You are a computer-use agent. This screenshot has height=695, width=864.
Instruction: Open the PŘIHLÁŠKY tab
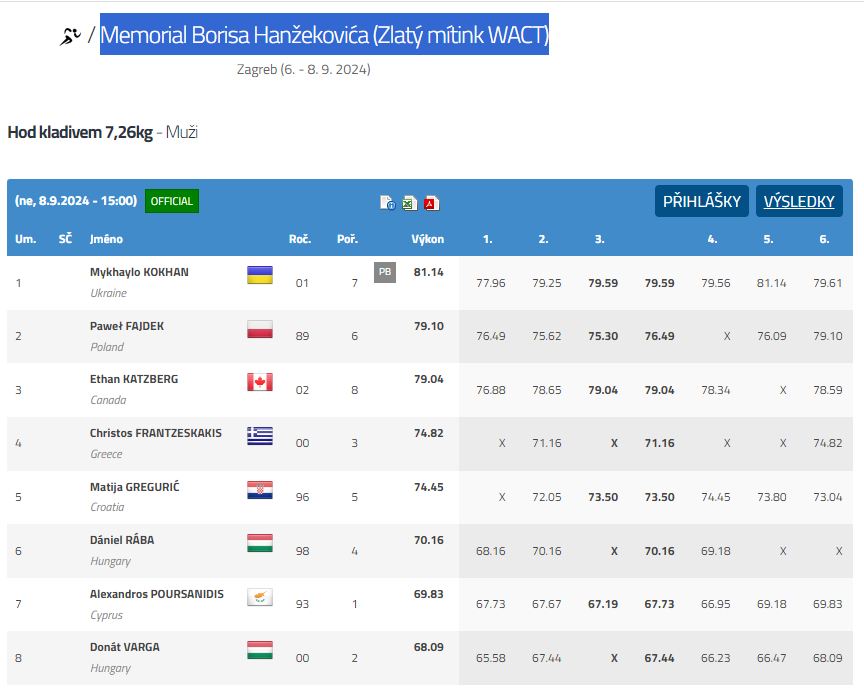[701, 201]
